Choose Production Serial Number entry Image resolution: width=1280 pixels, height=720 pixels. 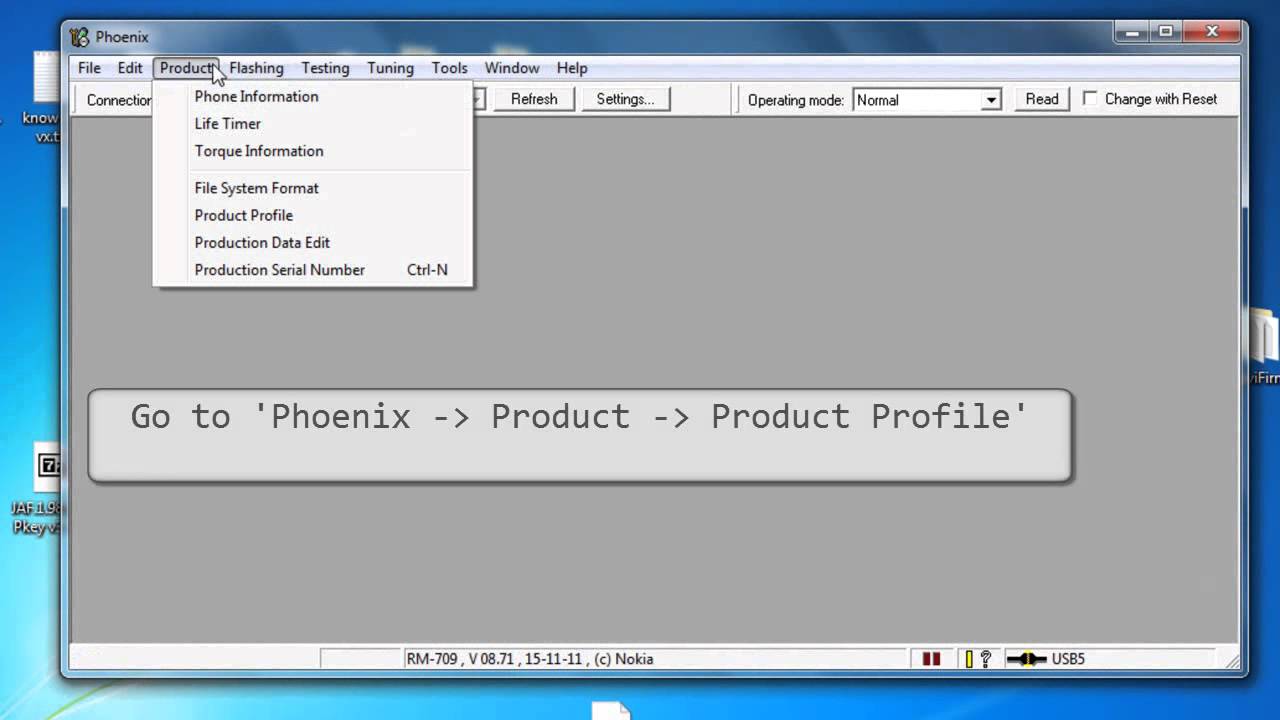(x=312, y=270)
